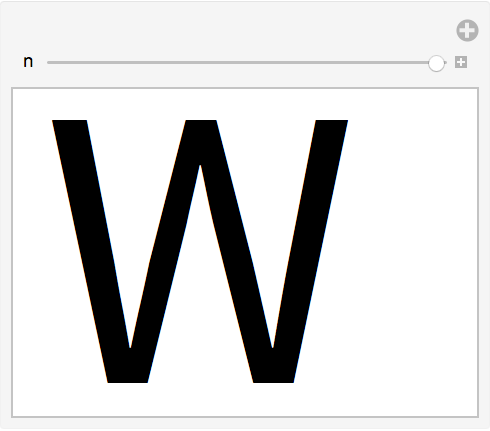Click slider track one quarter from left
Viewport: 490px width, 431px height.
click(147, 62)
